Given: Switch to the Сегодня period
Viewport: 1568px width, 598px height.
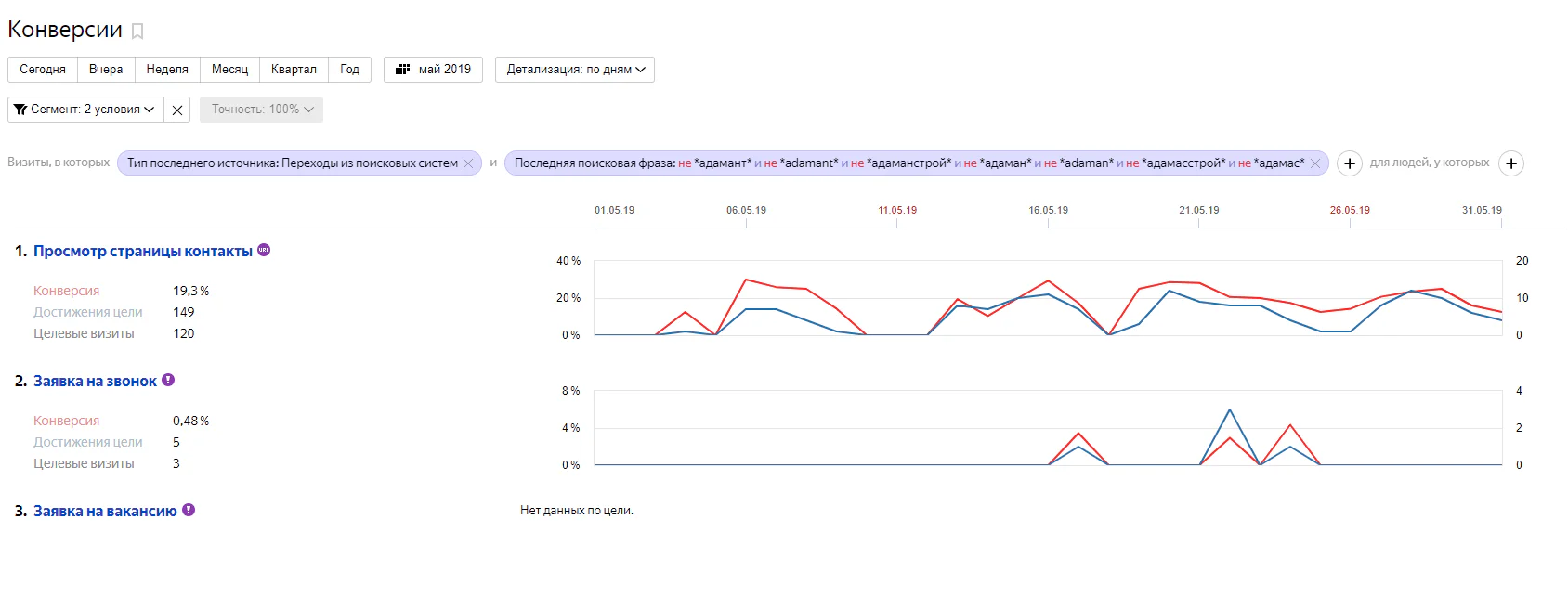Looking at the screenshot, I should 43,70.
